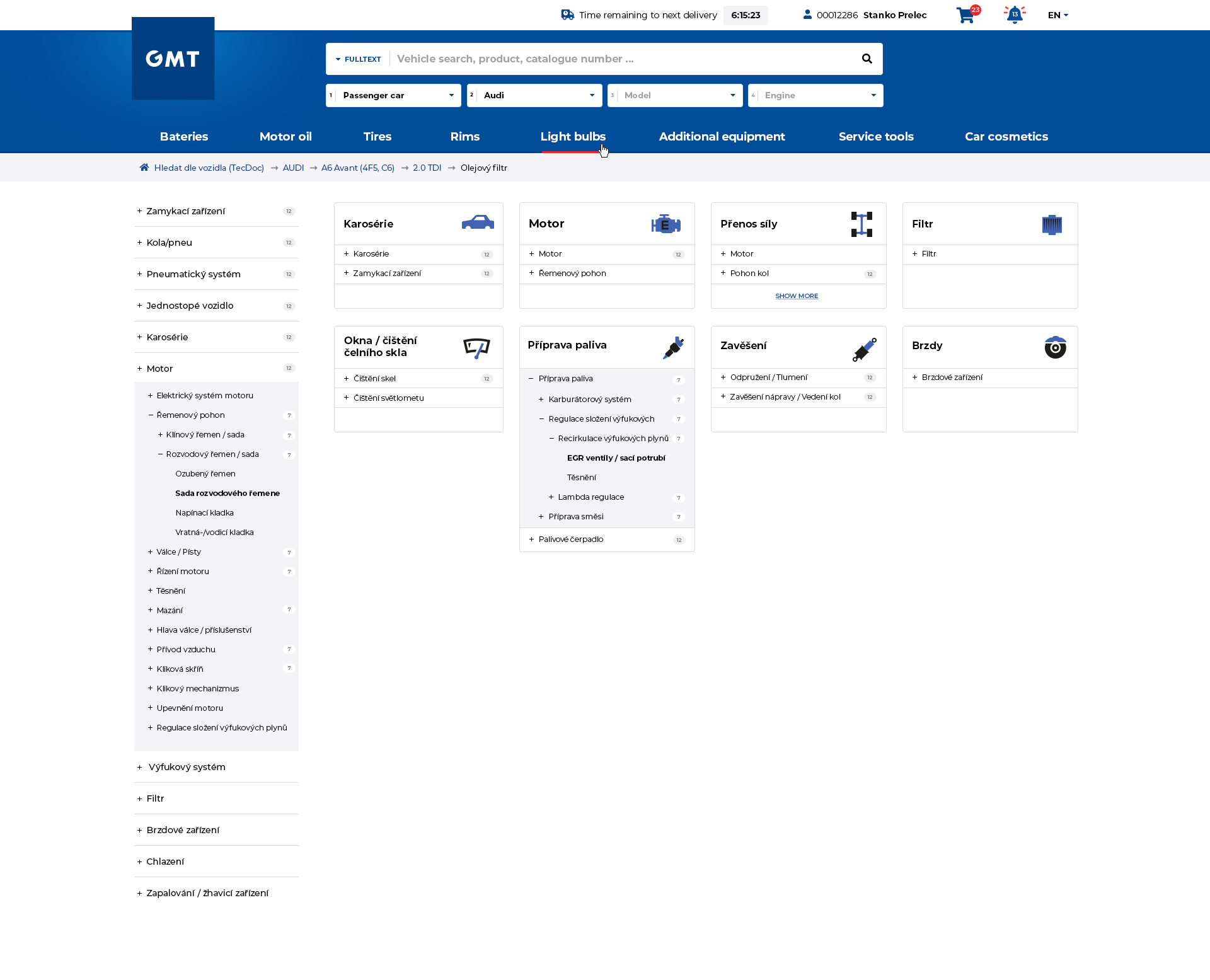Open the Passenger car dropdown
1210x980 pixels.
coord(393,95)
